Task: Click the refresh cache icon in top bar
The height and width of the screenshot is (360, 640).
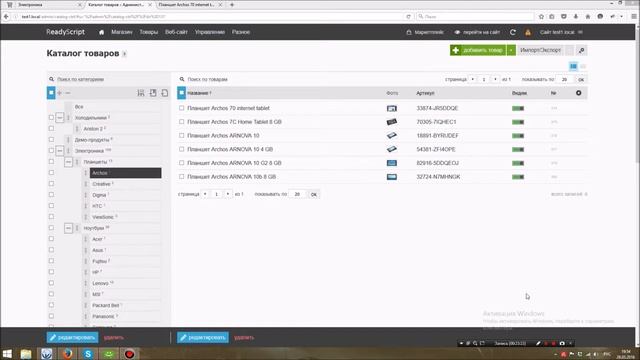Action: (x=513, y=32)
